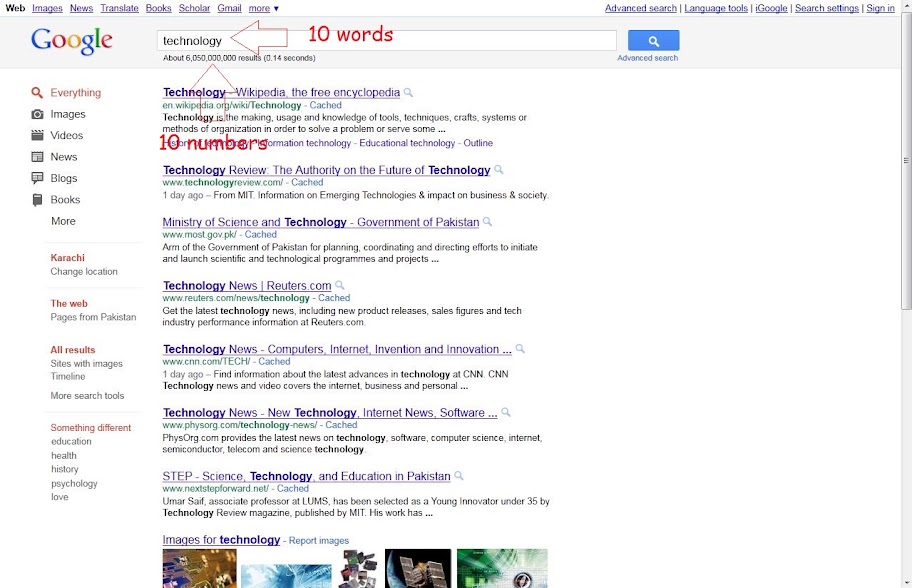
Task: Click the blue search magnifier button
Action: [653, 41]
